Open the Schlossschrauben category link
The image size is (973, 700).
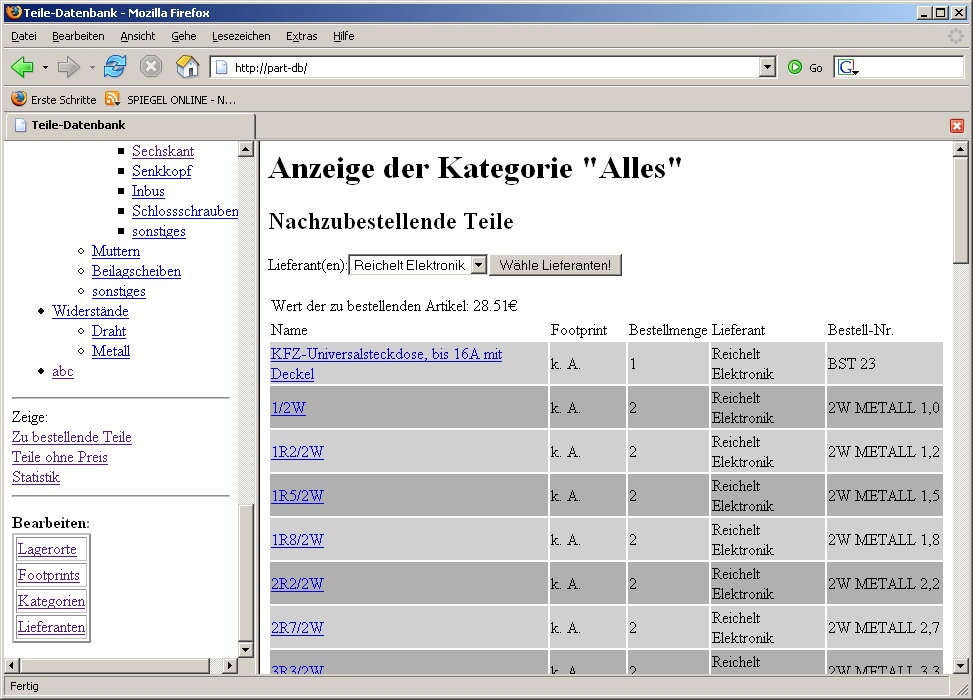[185, 211]
